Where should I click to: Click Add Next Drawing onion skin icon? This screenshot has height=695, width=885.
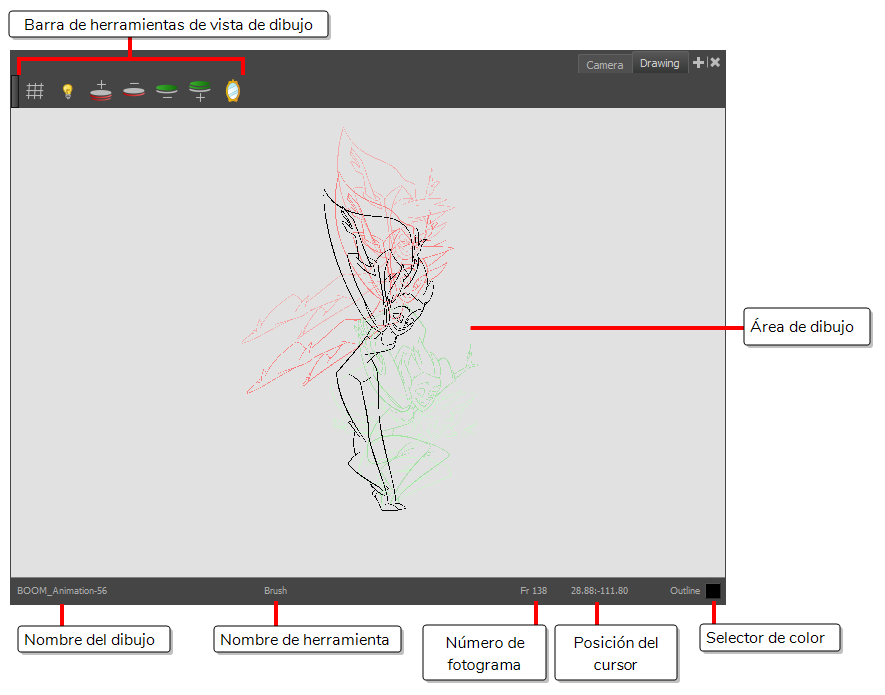point(200,91)
